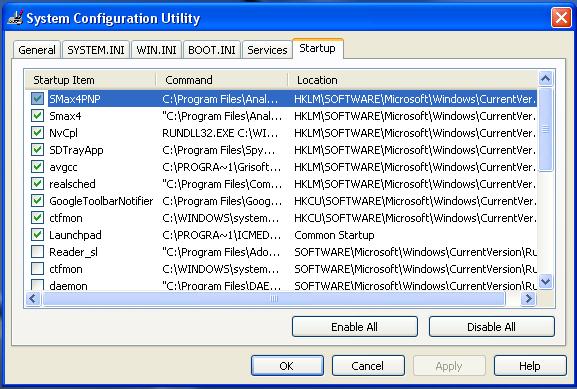This screenshot has height=389, width=577.
Task: Click the "C:\Program Files\Ado command cell
Action: click(221, 252)
